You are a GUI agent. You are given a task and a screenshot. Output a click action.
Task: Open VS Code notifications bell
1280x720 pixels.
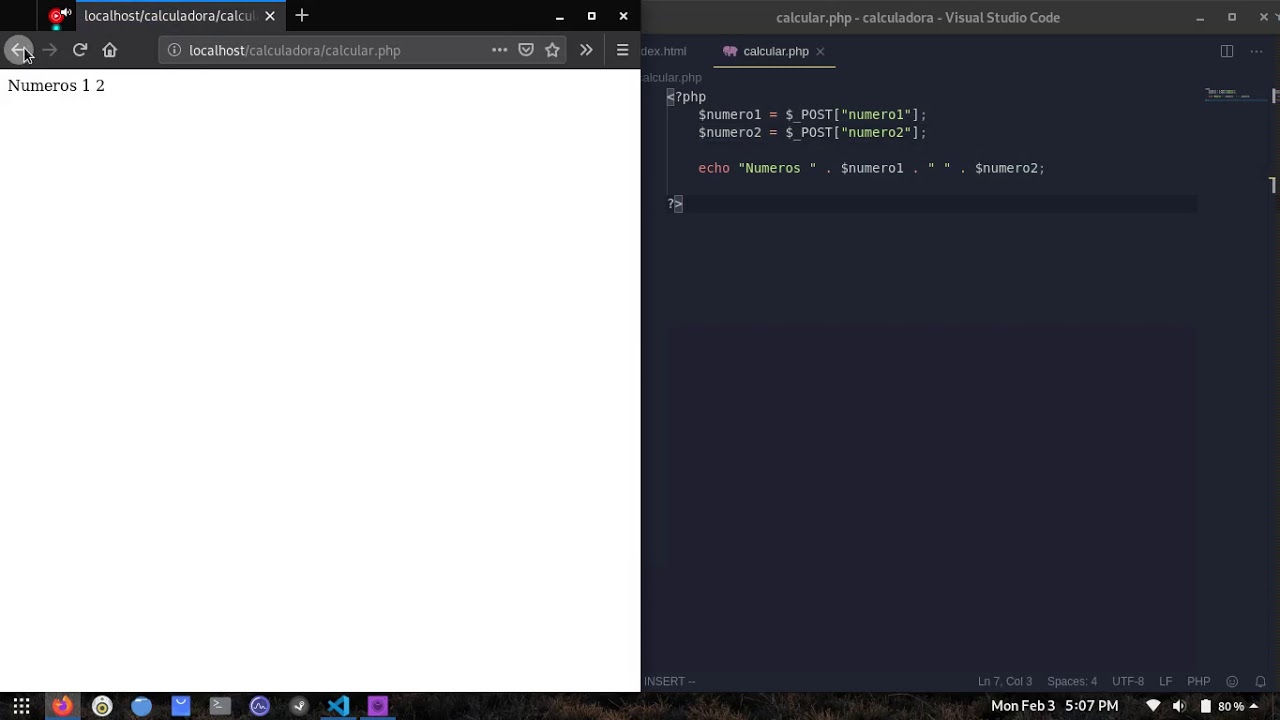tap(1260, 681)
